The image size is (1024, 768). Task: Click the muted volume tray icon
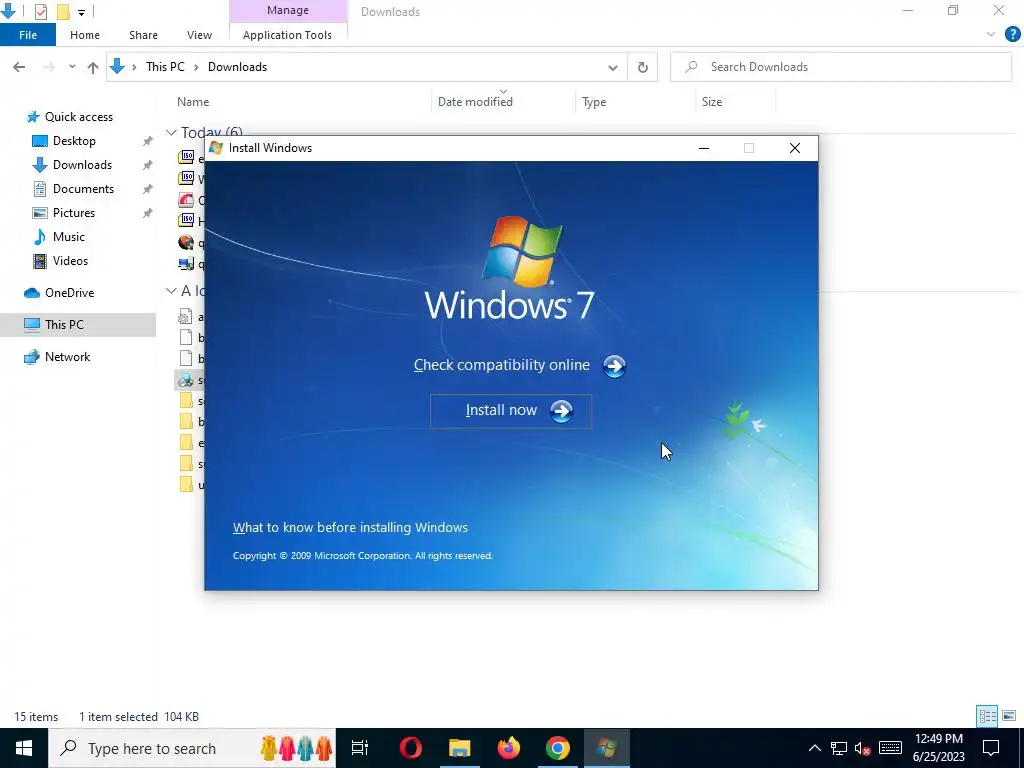[863, 748]
